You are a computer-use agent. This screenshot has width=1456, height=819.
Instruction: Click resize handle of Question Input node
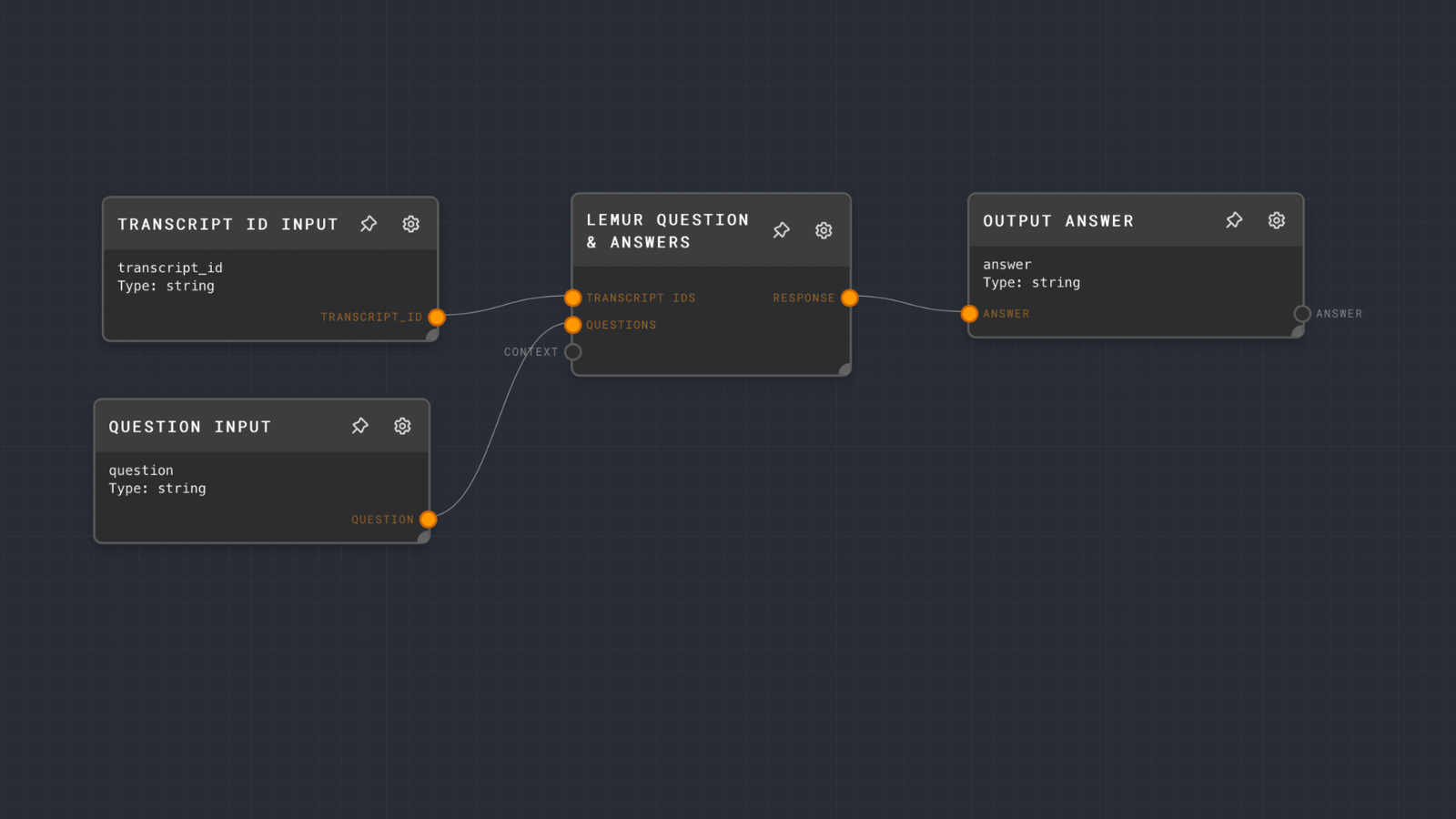(x=424, y=537)
